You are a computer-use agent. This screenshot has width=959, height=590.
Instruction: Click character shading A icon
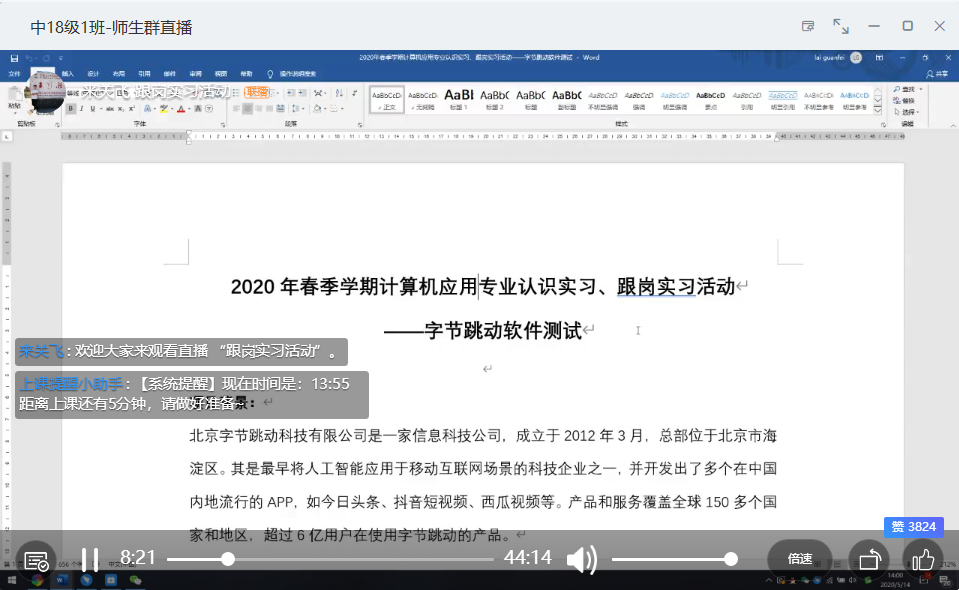click(x=198, y=109)
